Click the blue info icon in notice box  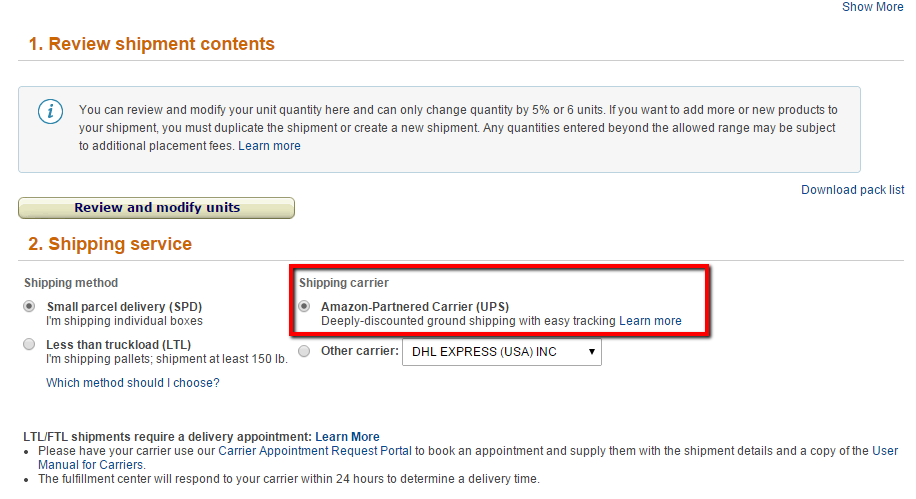(x=50, y=111)
